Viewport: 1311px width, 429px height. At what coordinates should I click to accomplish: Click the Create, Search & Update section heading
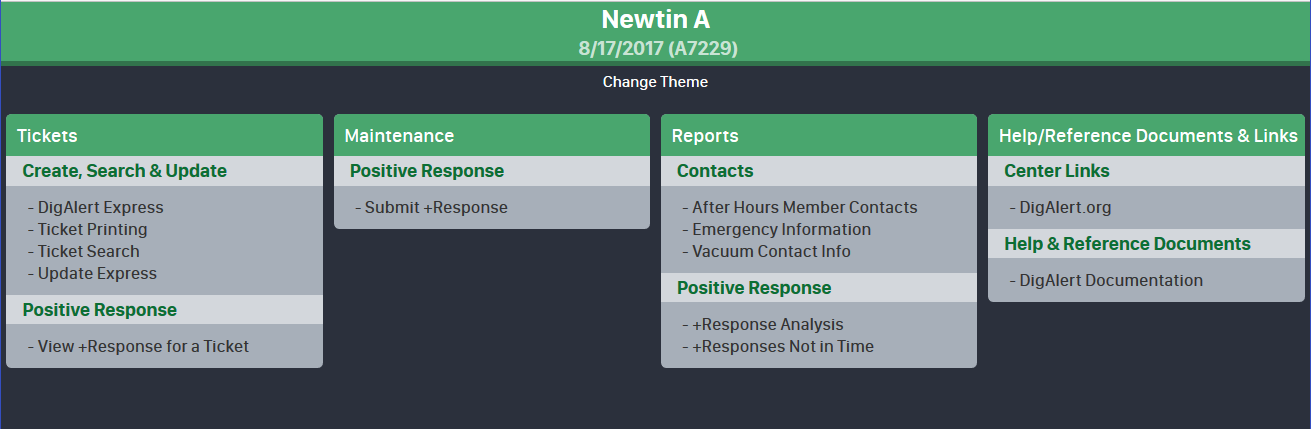pyautogui.click(x=125, y=171)
